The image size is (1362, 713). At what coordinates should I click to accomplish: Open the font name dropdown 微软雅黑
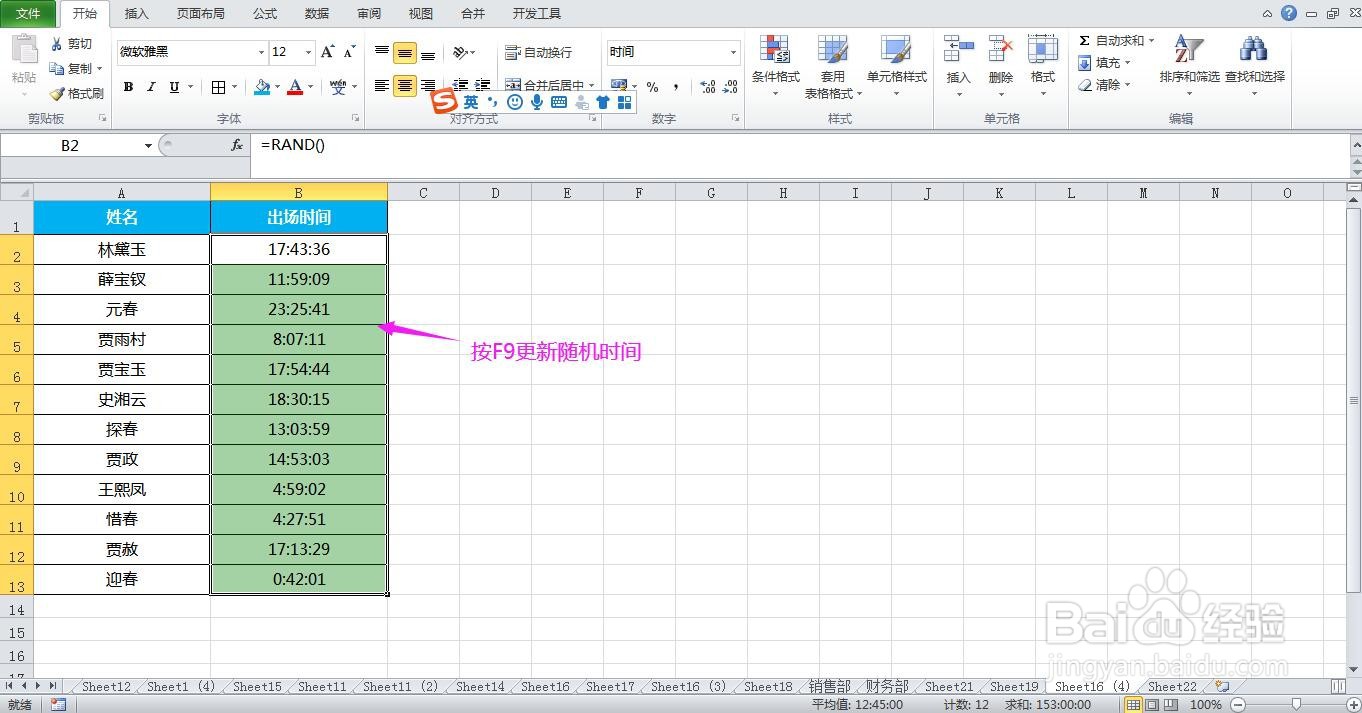point(261,52)
